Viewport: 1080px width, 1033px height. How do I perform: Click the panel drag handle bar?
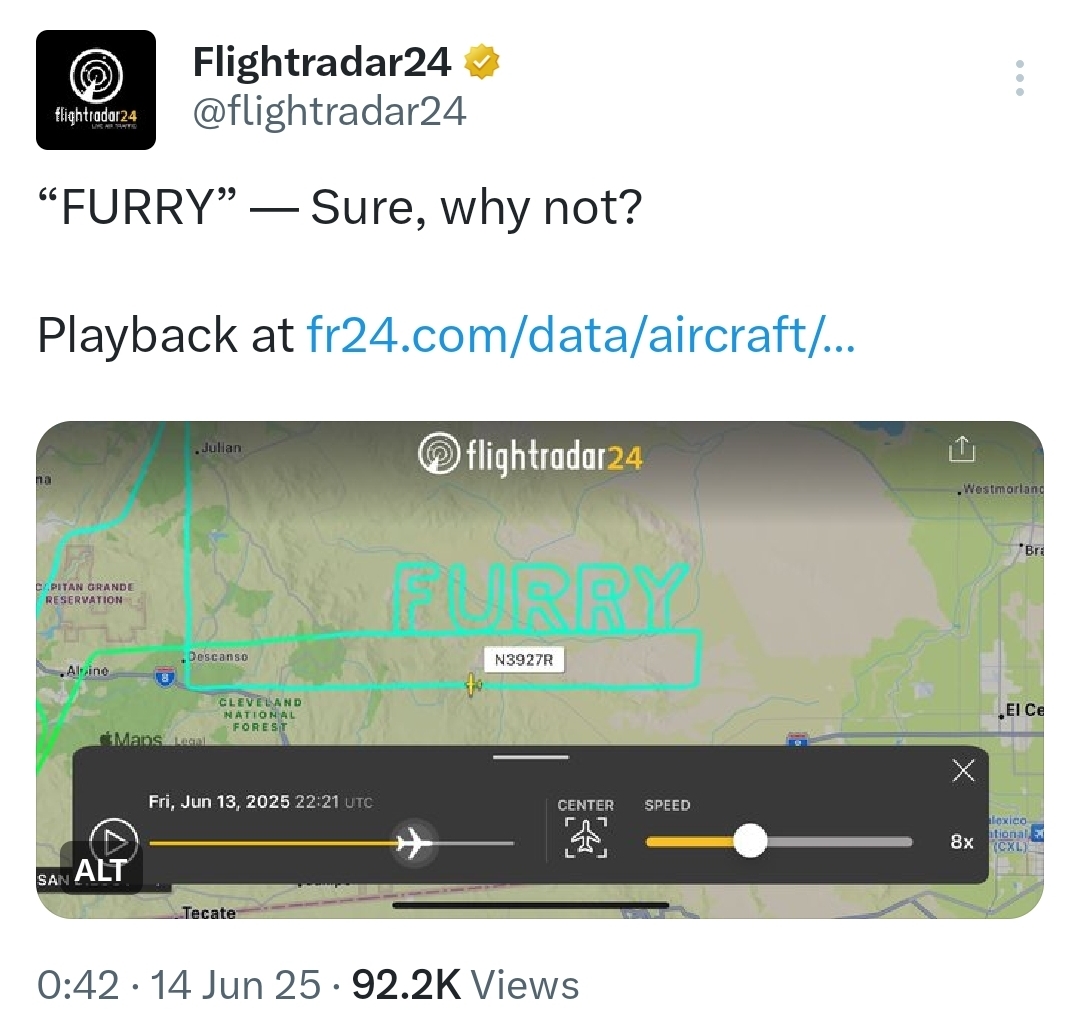pyautogui.click(x=531, y=758)
